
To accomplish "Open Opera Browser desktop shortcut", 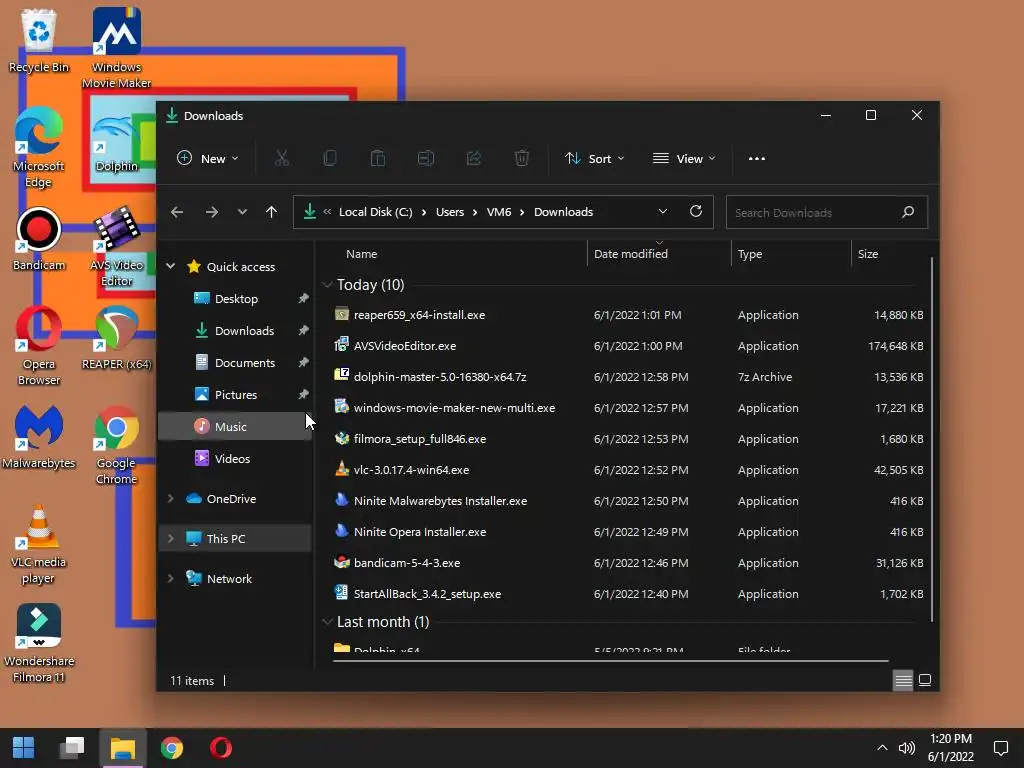I will pos(39,346).
